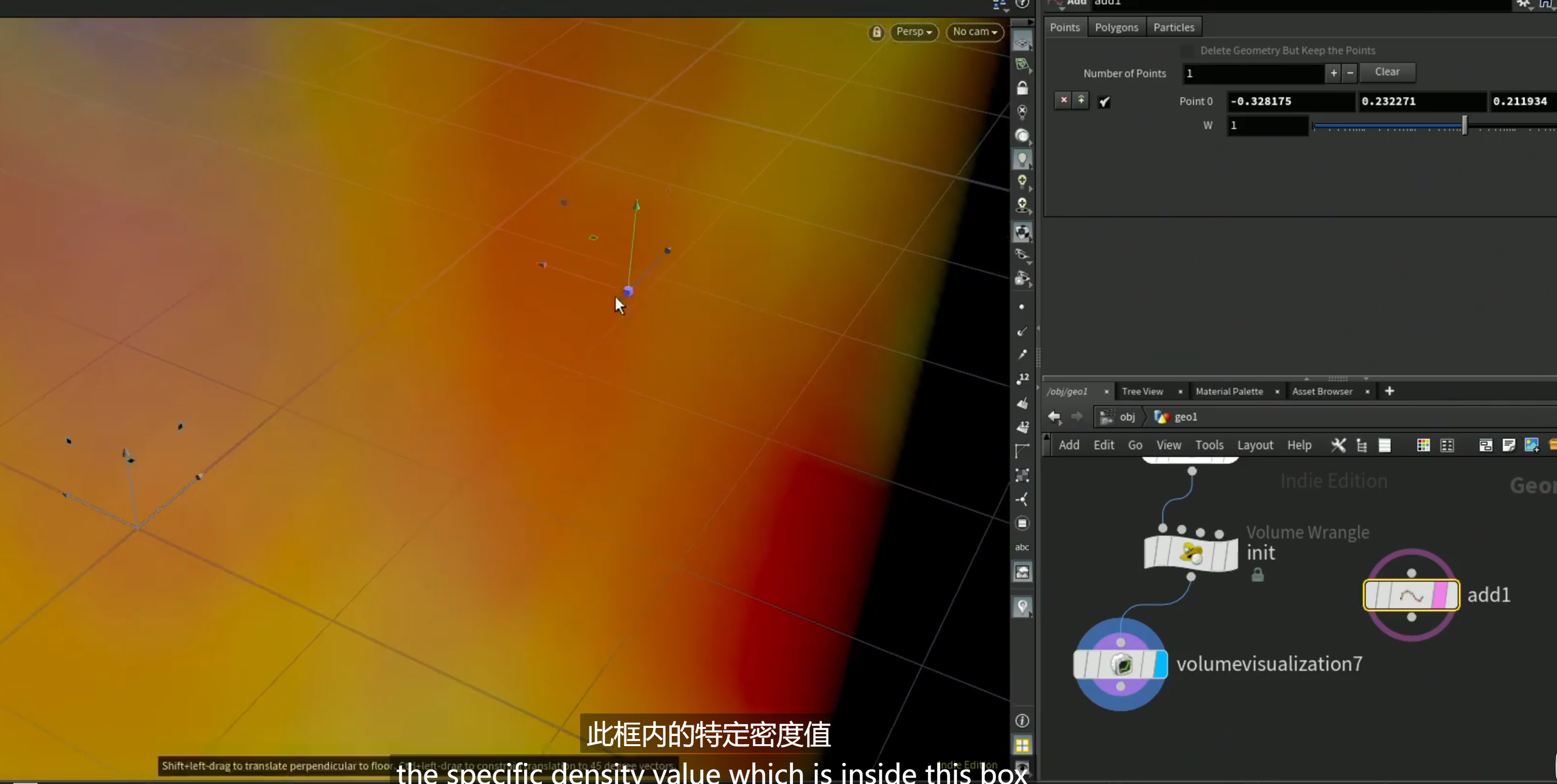Click the Point 0 X value field
The height and width of the screenshot is (784, 1557).
[x=1291, y=102]
